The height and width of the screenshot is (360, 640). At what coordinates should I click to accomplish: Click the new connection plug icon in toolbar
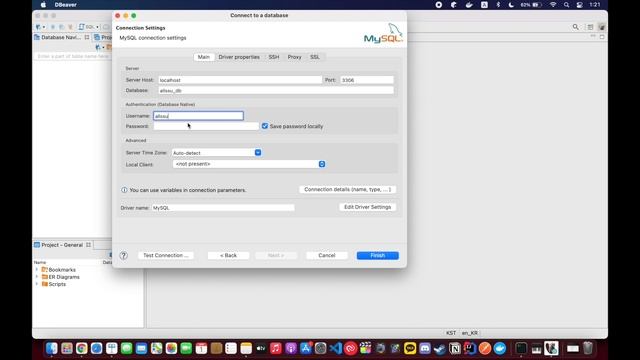point(38,27)
